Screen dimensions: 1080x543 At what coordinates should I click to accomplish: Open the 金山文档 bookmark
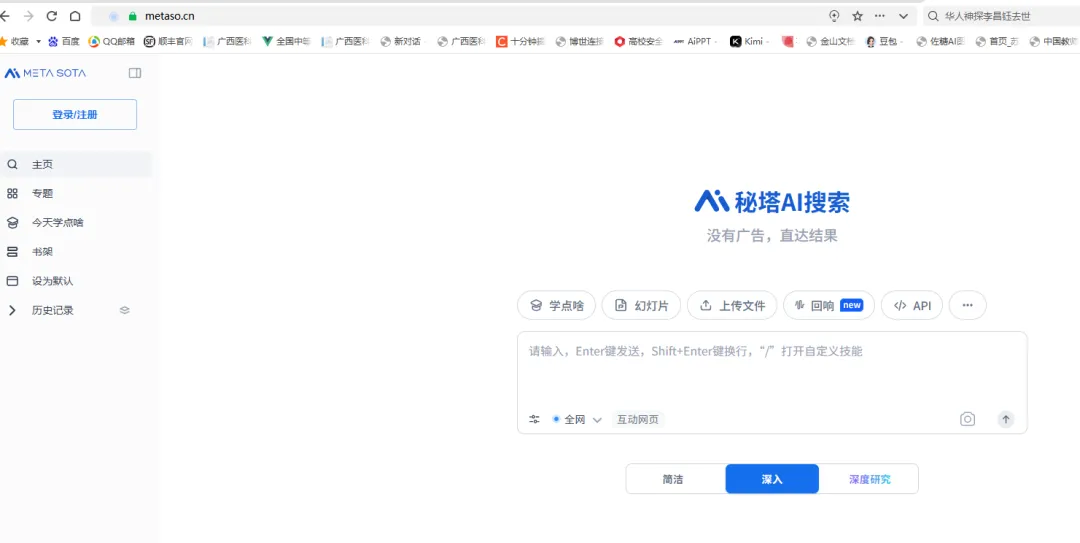(x=831, y=41)
